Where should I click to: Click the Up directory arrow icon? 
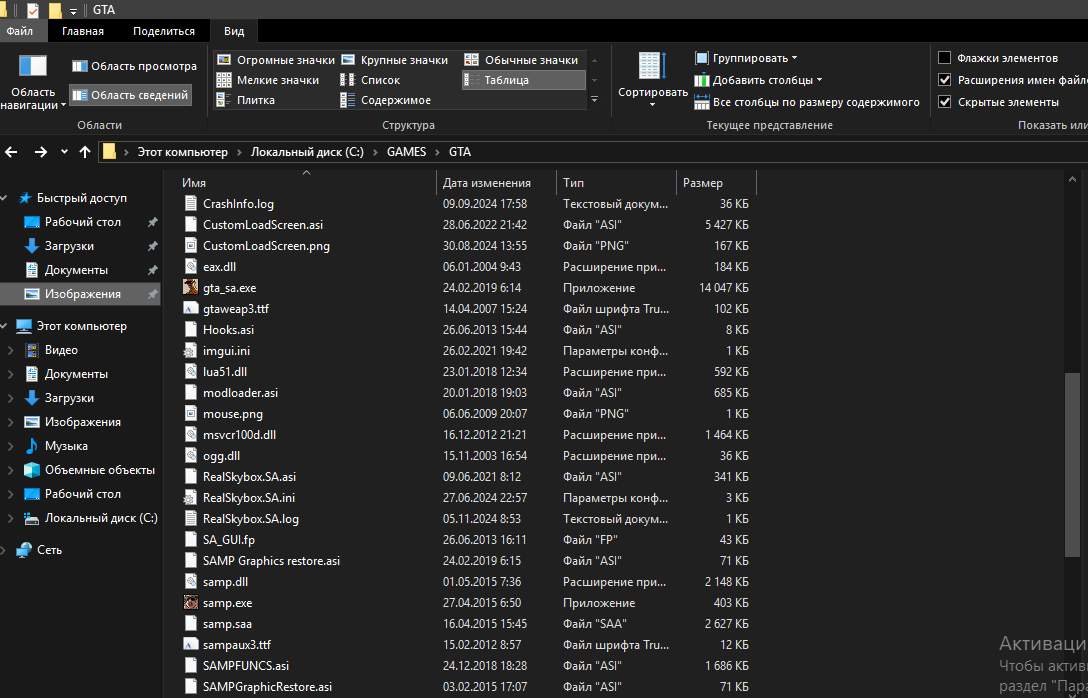tap(85, 152)
